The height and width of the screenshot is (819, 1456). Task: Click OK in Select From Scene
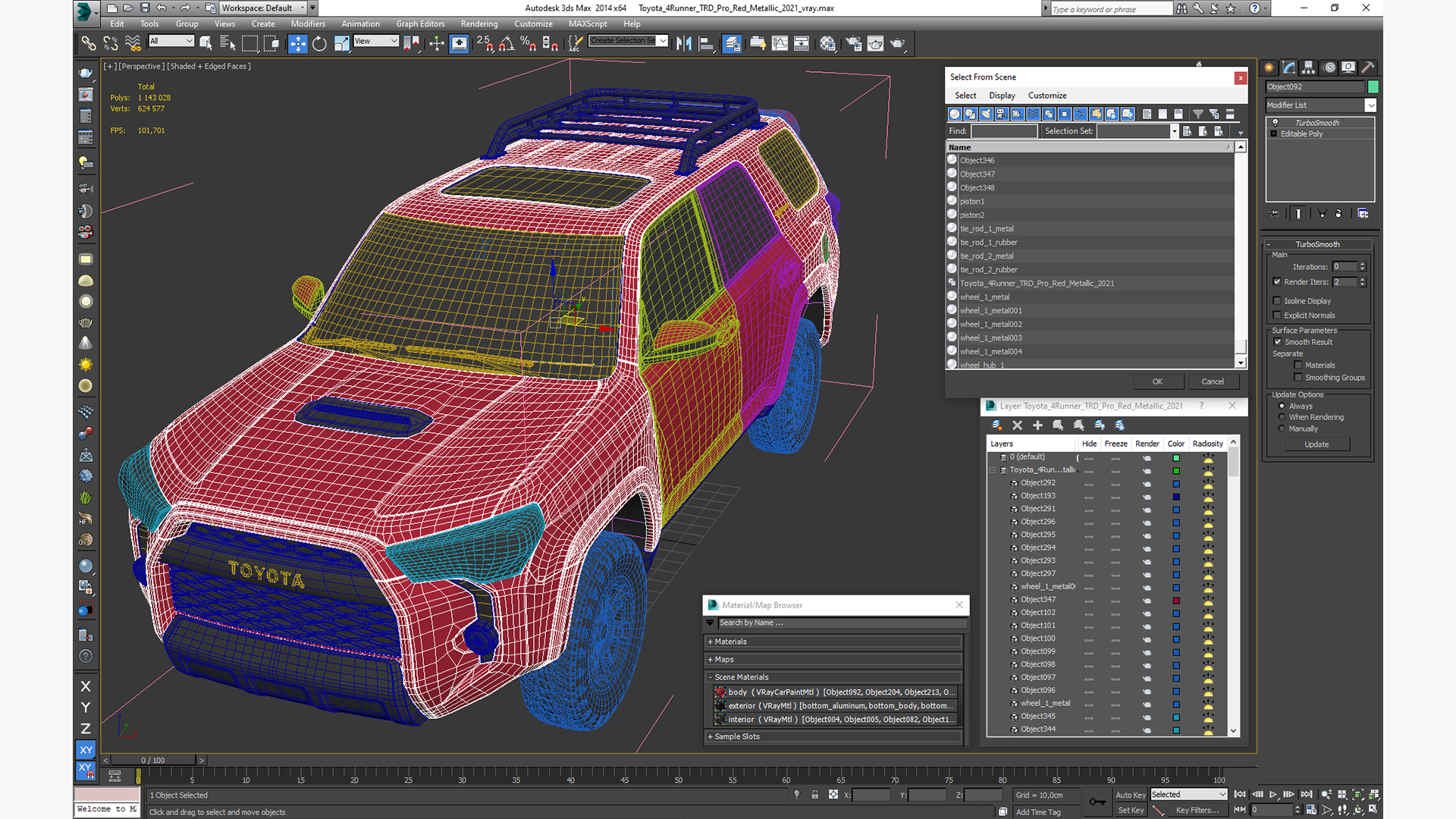tap(1157, 381)
